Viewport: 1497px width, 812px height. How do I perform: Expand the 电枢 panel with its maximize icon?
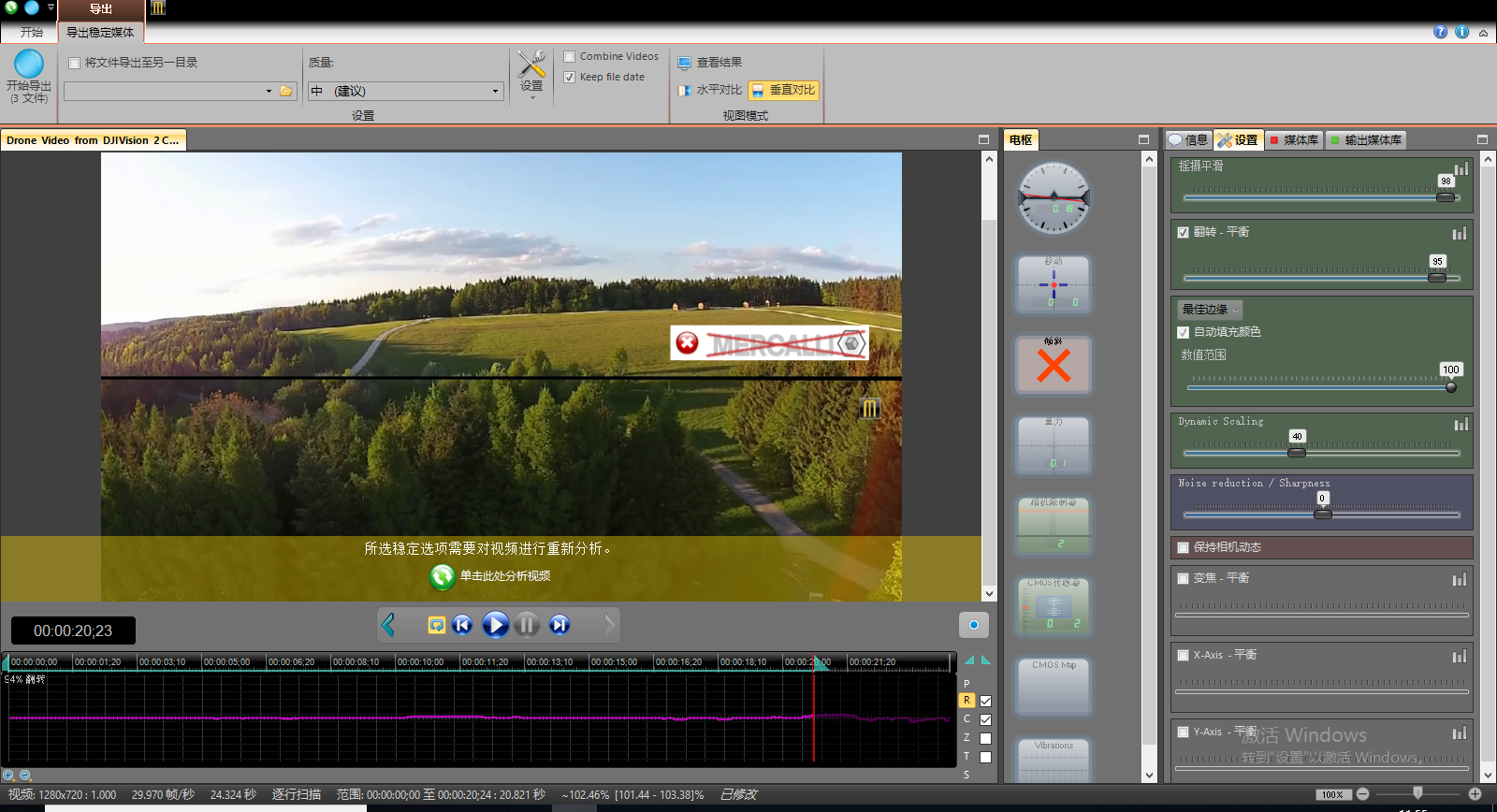(x=1143, y=139)
